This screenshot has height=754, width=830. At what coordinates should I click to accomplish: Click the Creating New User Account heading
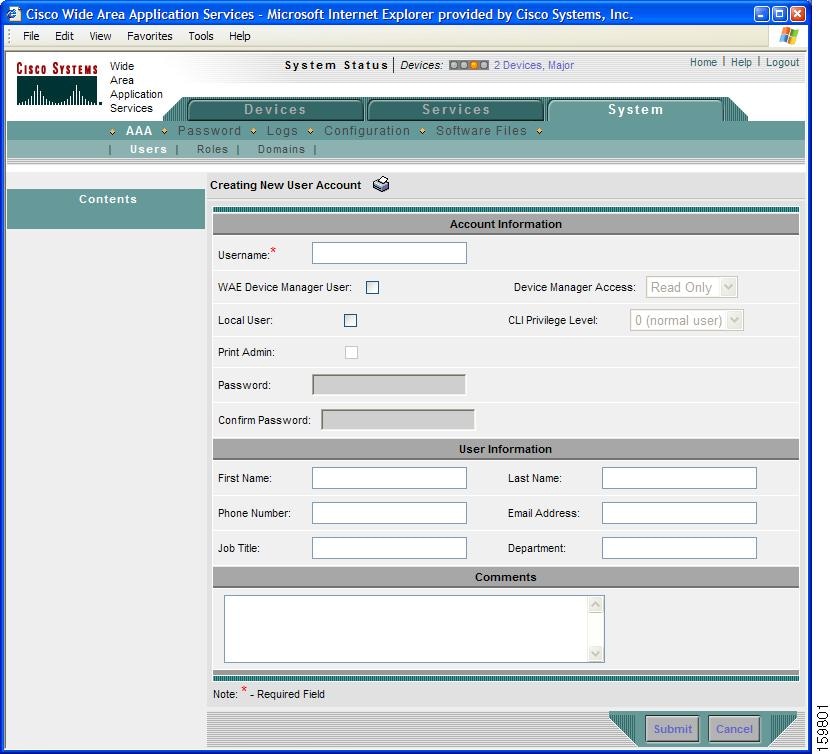tap(285, 185)
